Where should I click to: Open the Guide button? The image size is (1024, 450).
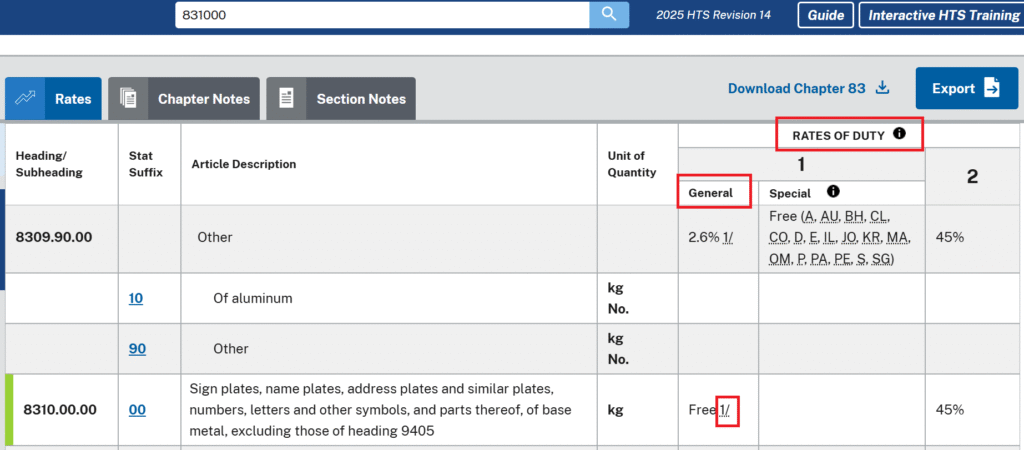pyautogui.click(x=825, y=15)
